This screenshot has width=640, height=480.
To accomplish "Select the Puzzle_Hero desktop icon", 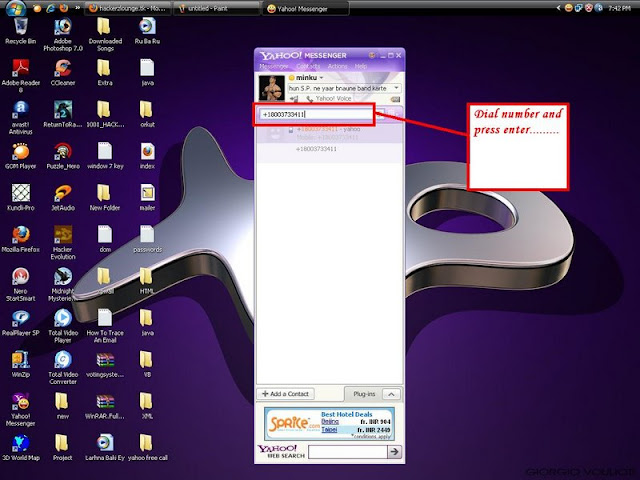I will [63, 156].
